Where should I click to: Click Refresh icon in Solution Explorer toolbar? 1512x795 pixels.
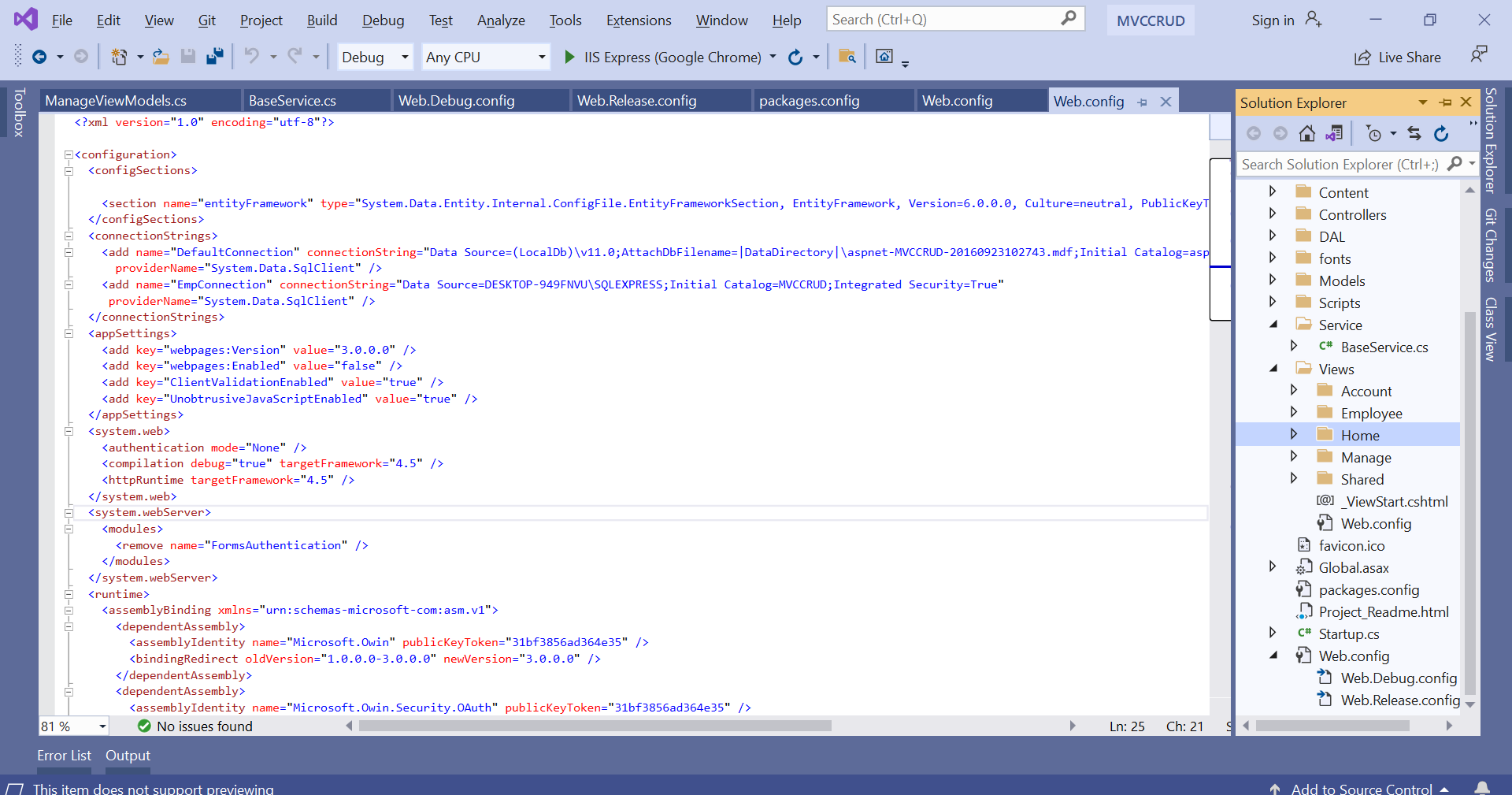click(1441, 134)
